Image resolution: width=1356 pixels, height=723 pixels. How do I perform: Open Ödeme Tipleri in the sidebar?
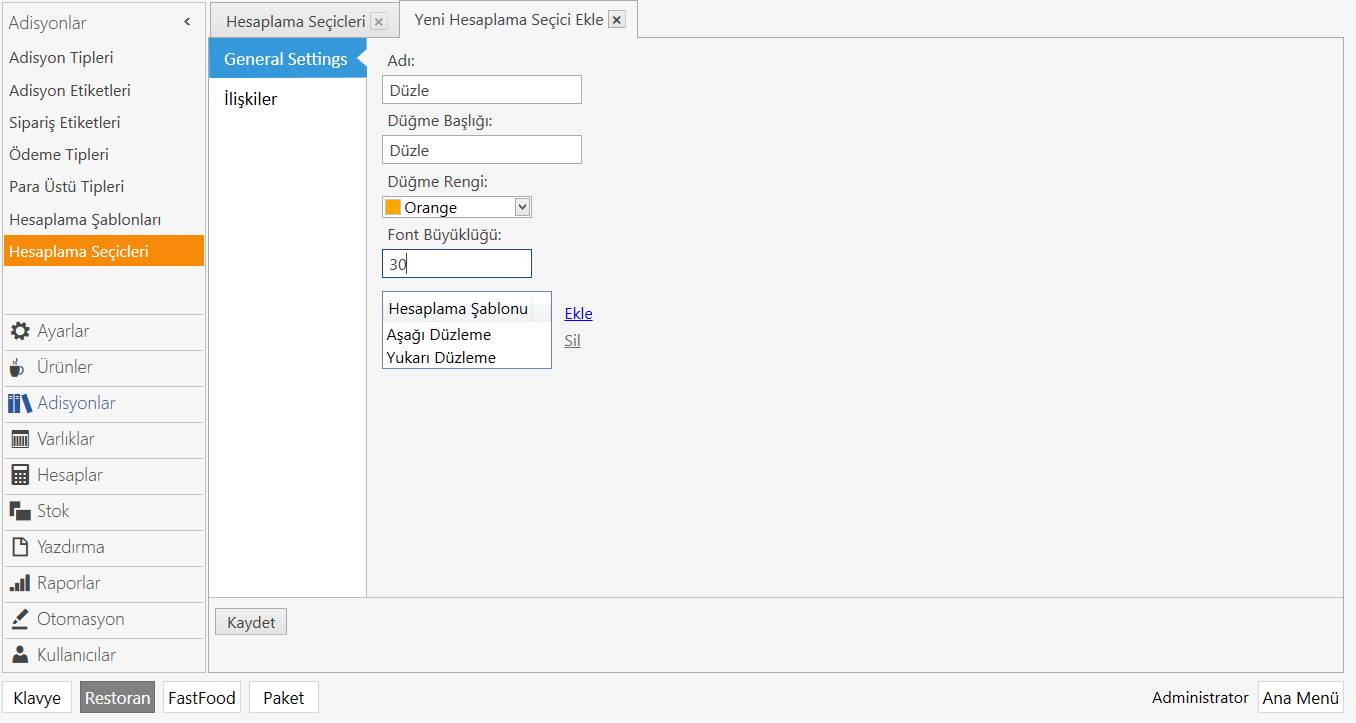pyautogui.click(x=104, y=154)
